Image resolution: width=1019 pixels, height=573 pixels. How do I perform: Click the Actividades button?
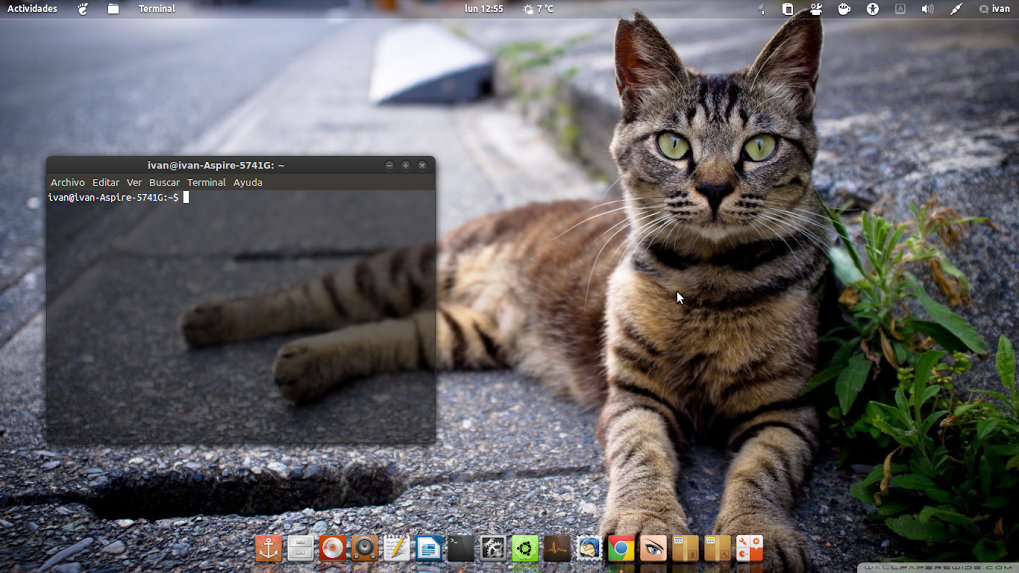point(32,9)
